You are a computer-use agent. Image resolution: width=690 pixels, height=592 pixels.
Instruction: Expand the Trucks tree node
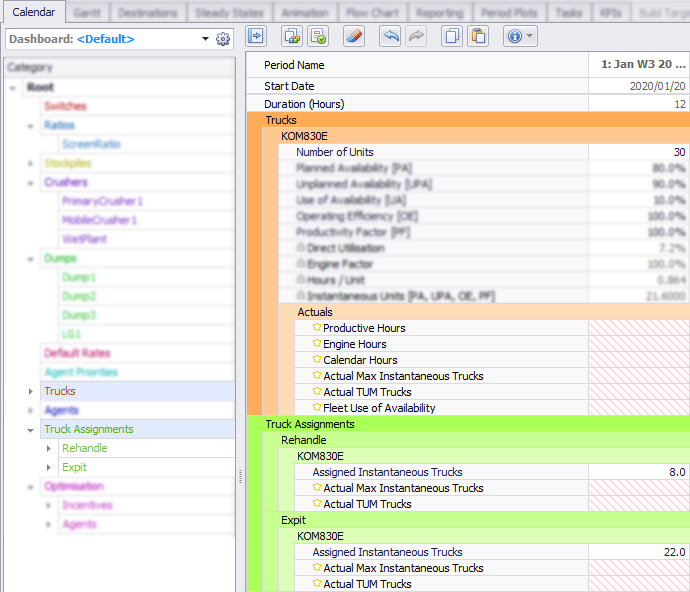31,391
